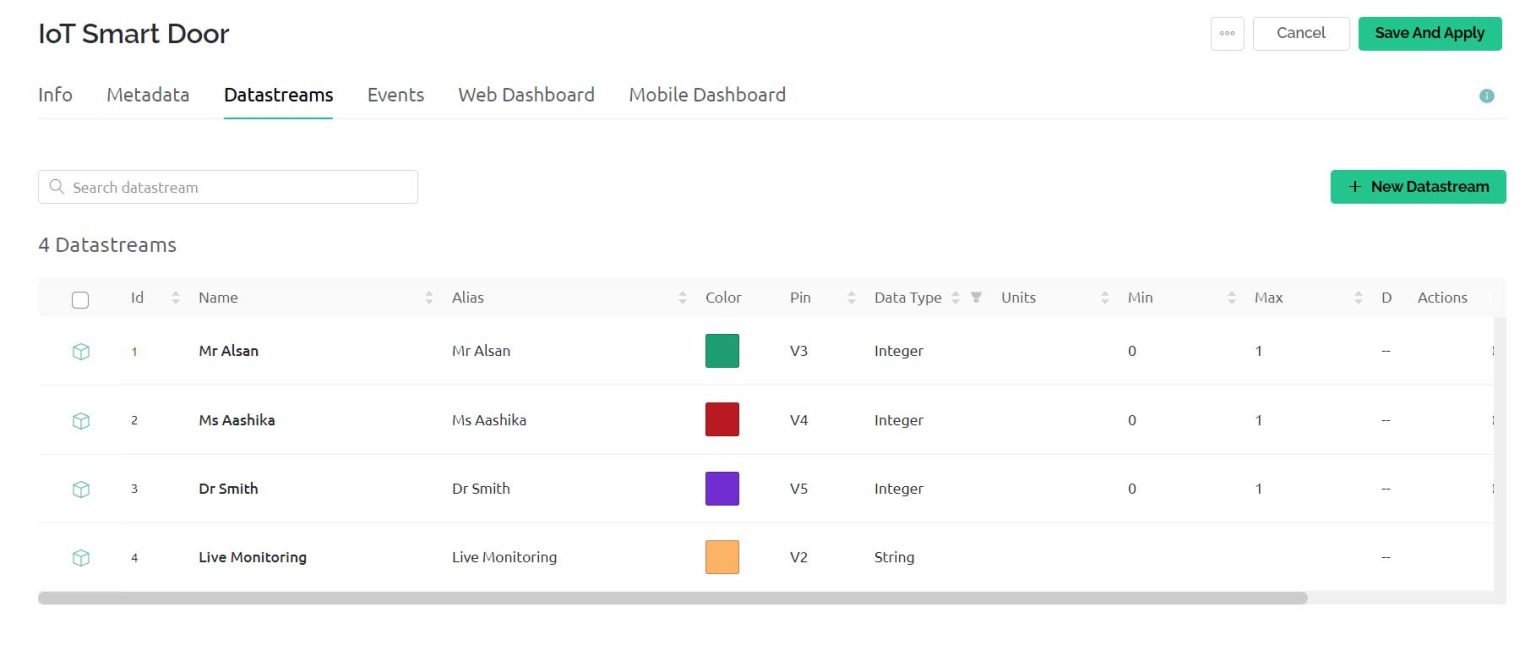Image resolution: width=1536 pixels, height=662 pixels.
Task: Sort datastreams by Id column
Action: 176,298
